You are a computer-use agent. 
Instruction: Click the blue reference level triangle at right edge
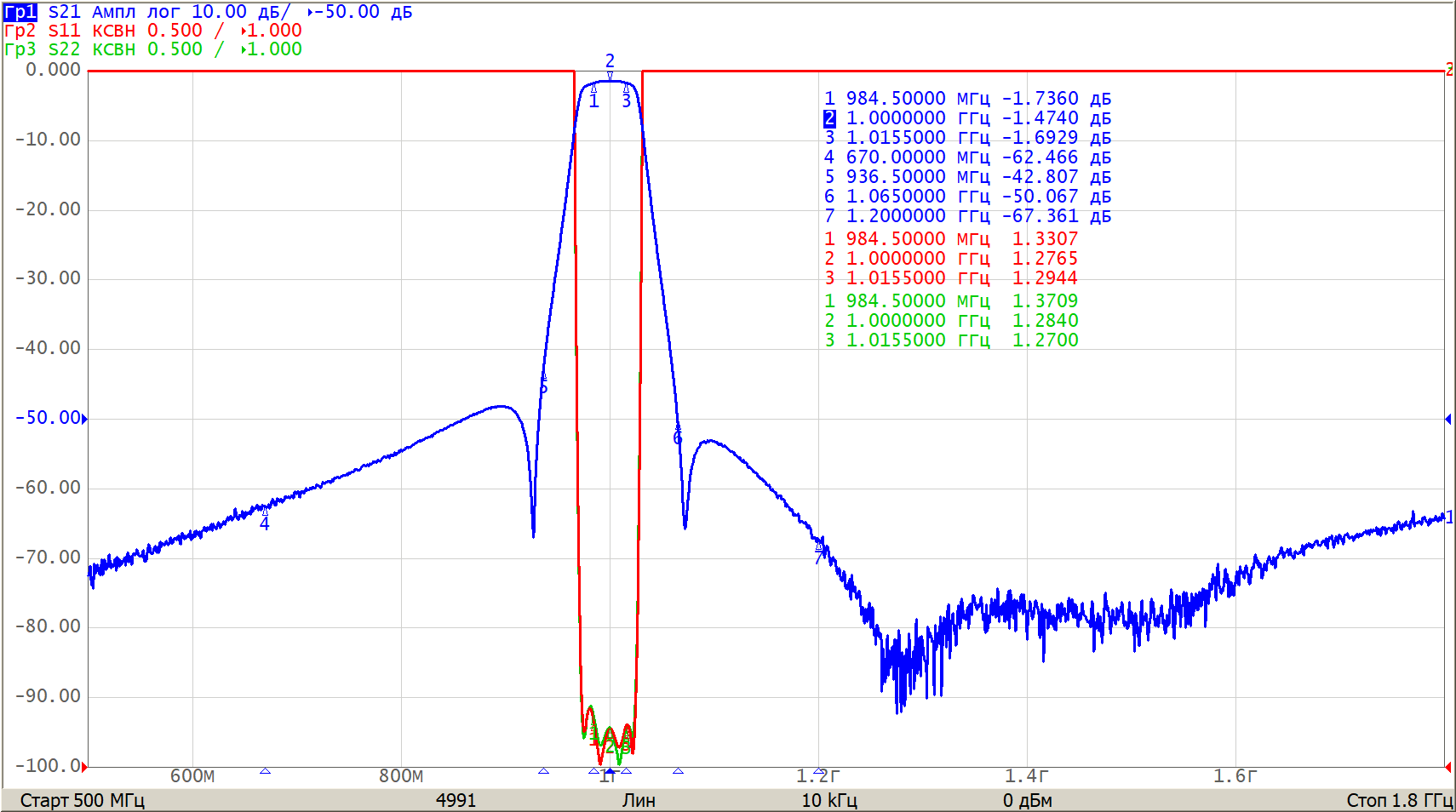[x=1447, y=419]
